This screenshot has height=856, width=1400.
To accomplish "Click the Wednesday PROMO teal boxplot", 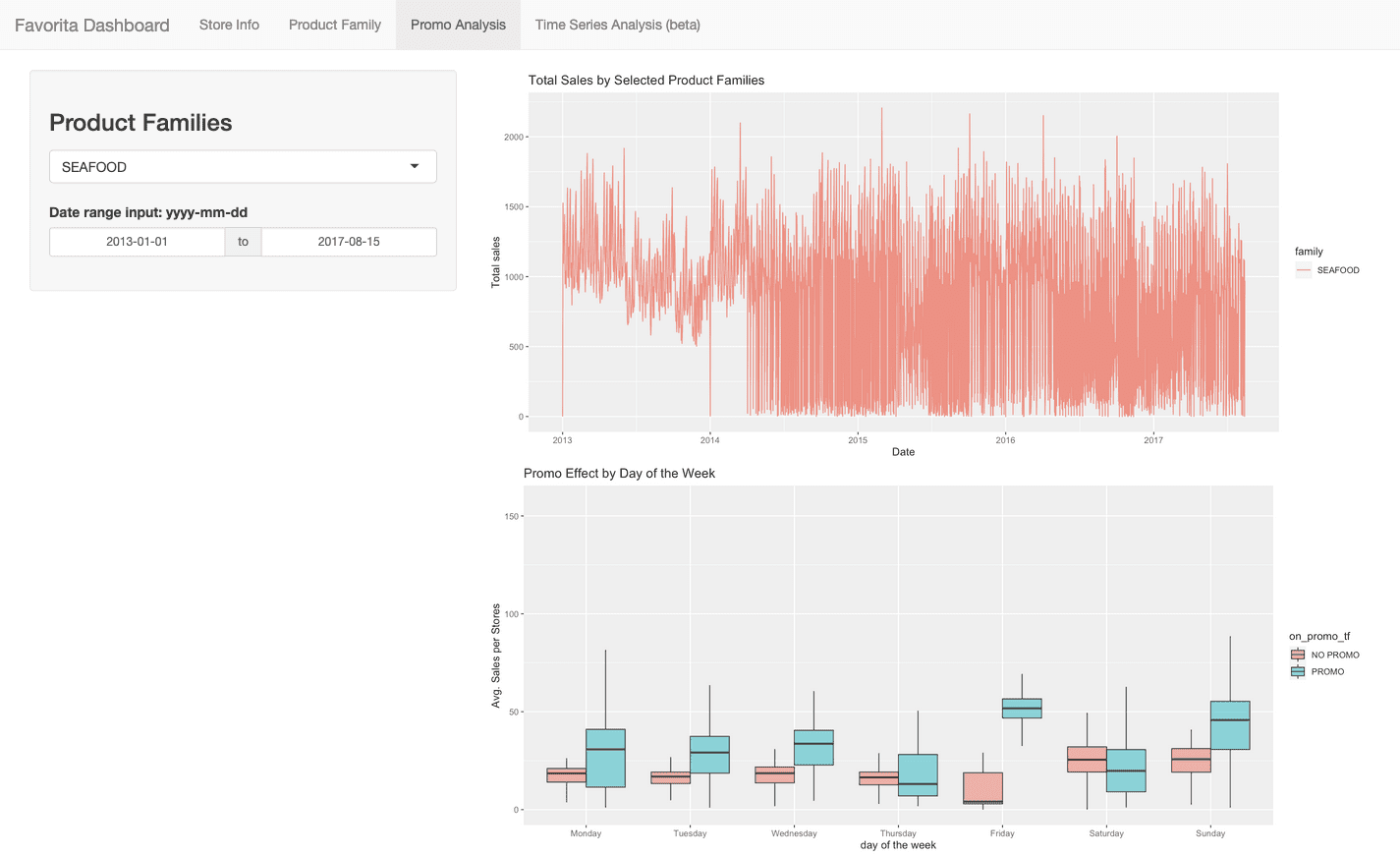I will [813, 748].
